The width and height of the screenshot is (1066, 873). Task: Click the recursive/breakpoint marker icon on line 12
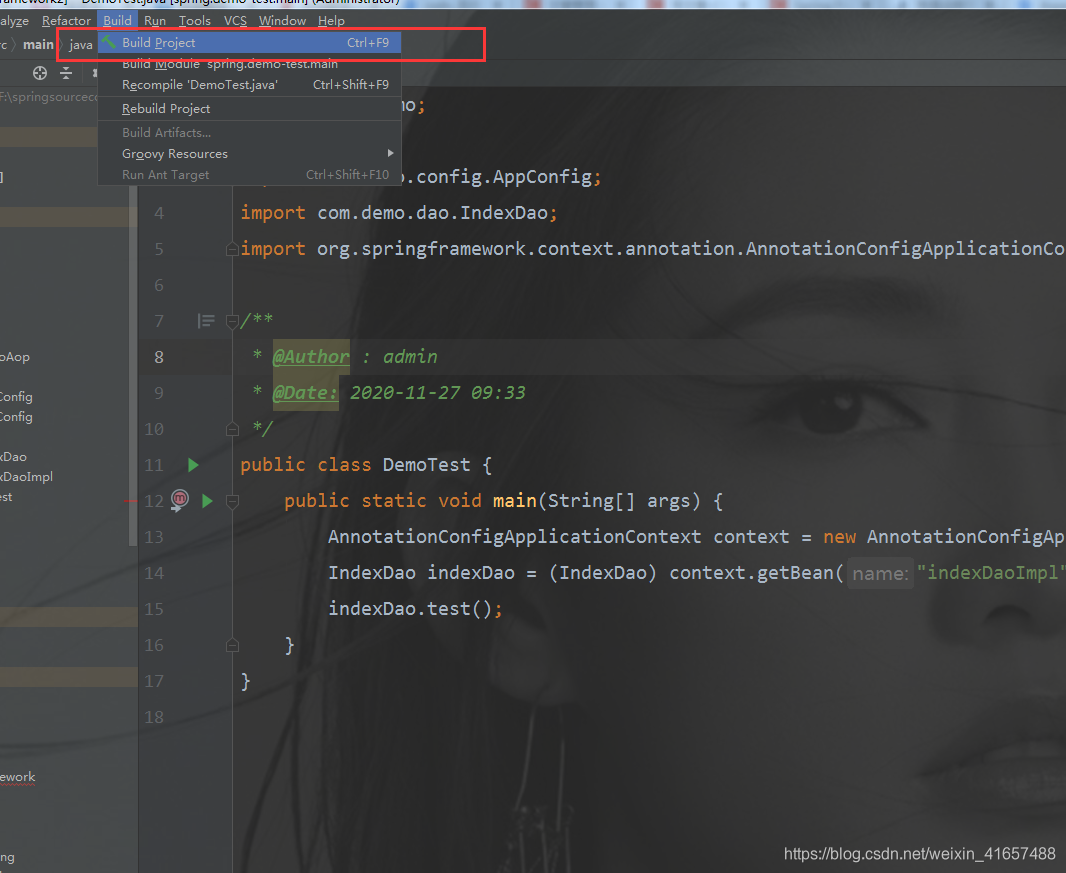(x=179, y=500)
